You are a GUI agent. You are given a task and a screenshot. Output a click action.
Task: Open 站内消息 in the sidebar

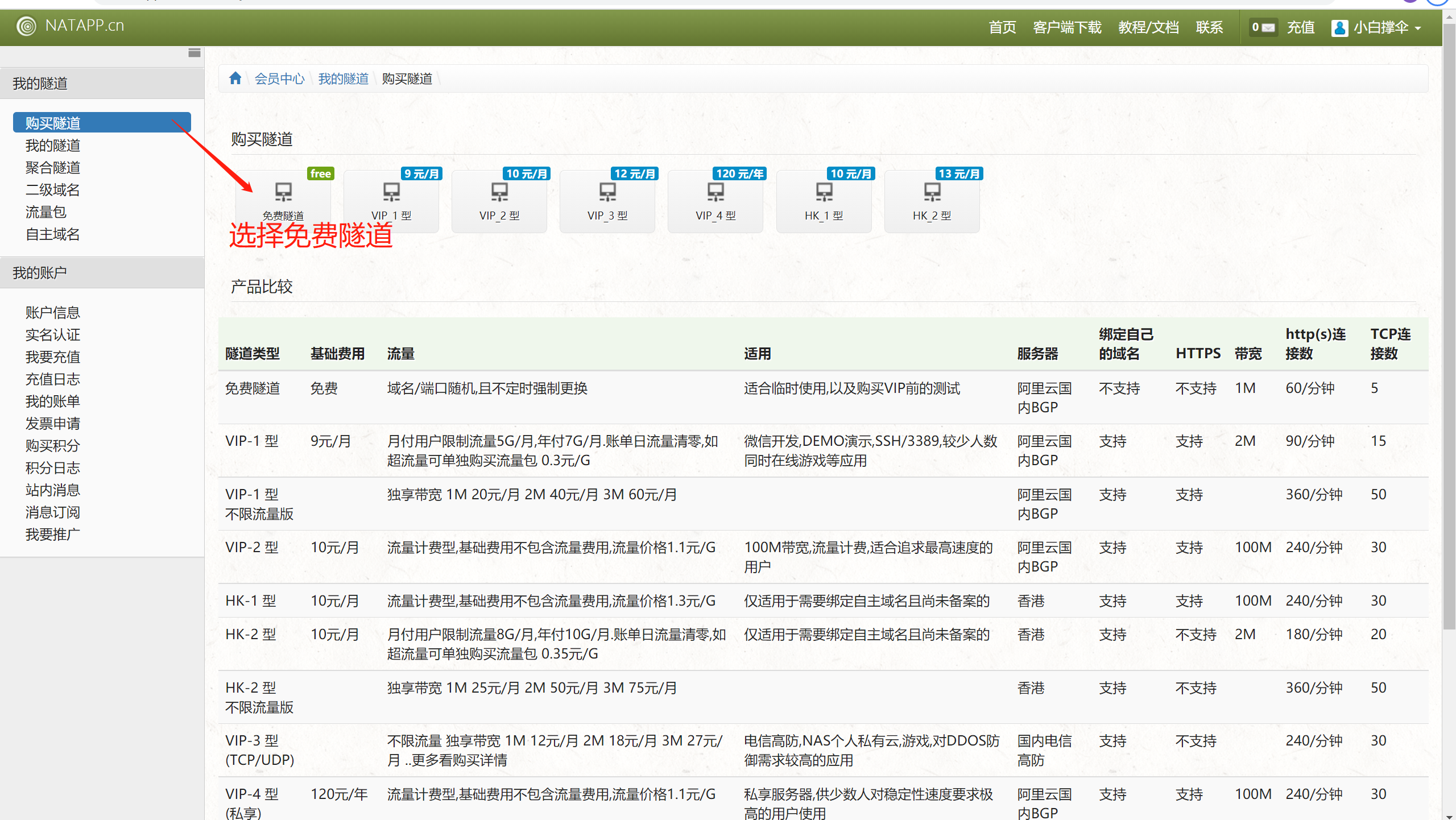(53, 490)
